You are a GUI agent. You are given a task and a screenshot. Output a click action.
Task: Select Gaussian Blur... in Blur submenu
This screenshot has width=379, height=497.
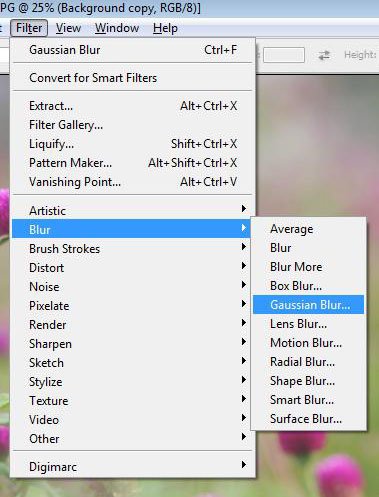tap(308, 305)
